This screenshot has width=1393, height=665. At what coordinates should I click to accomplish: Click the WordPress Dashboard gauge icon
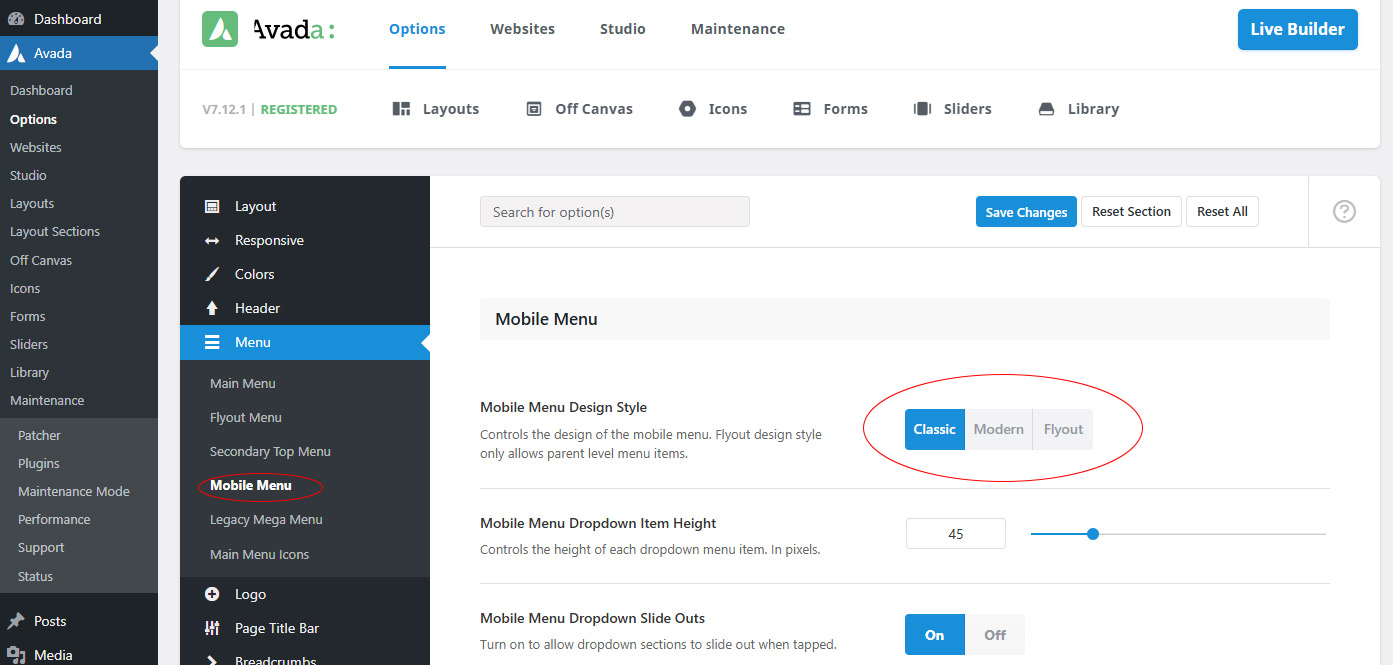tap(16, 19)
